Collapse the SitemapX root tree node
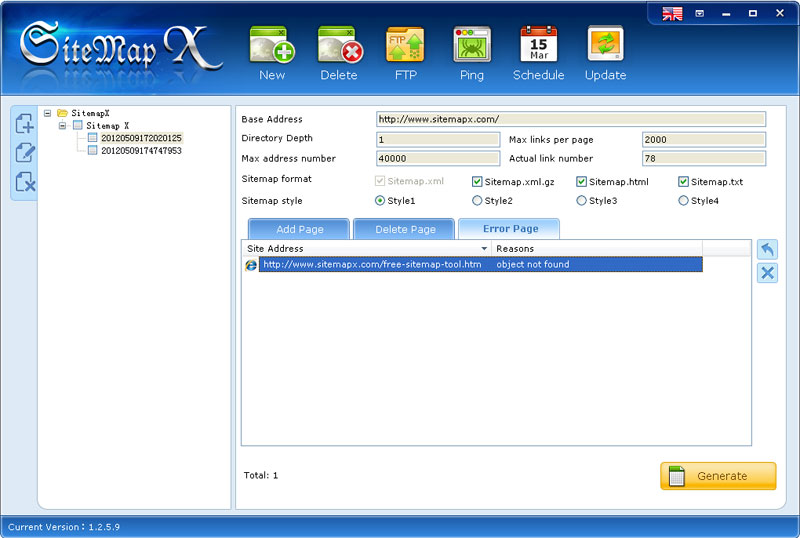 [47, 113]
